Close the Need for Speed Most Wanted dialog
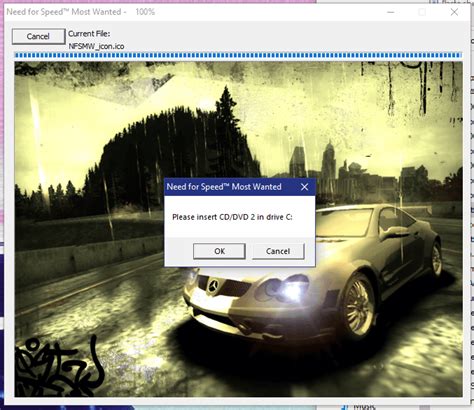 click(x=304, y=187)
